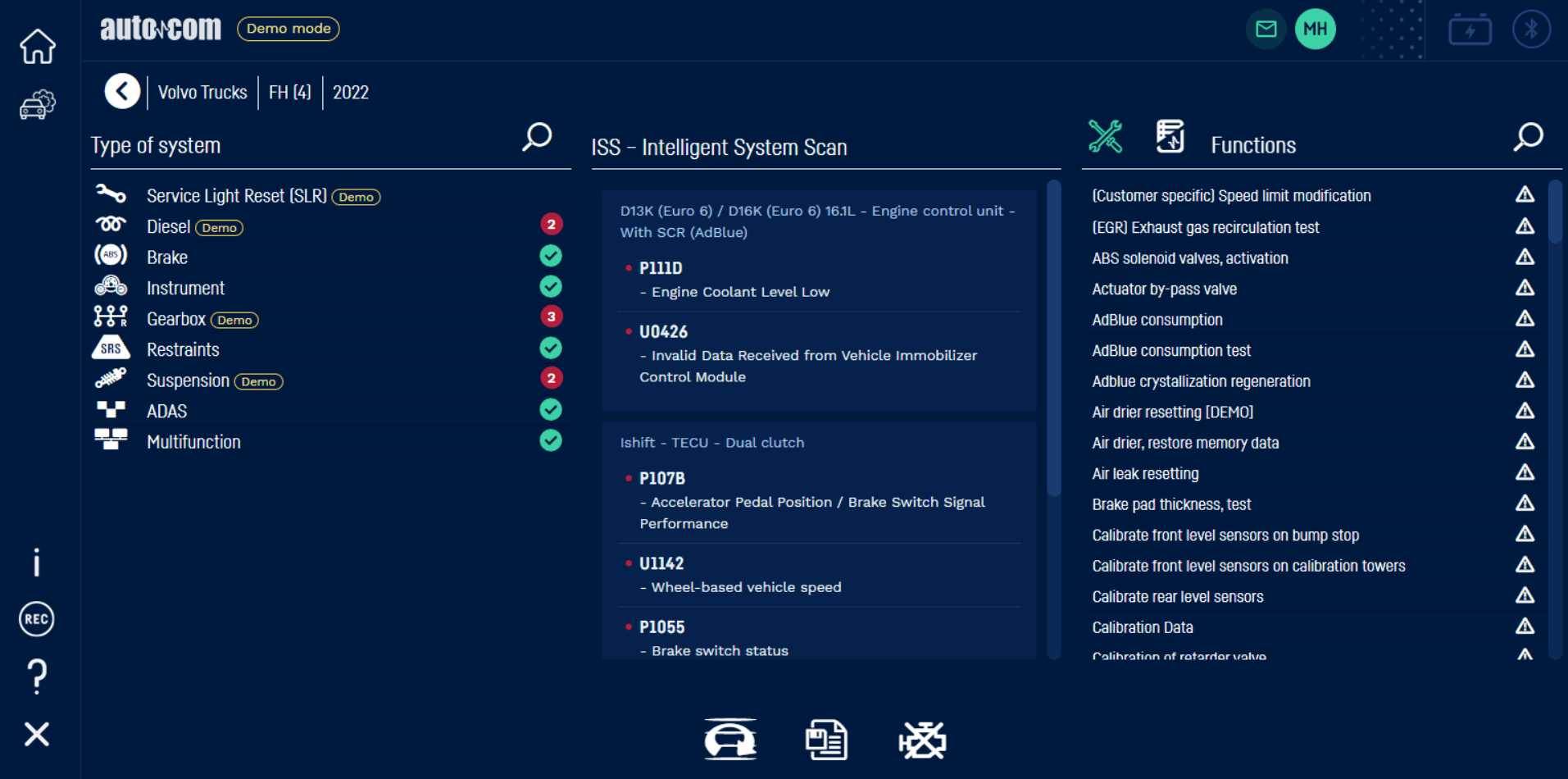Open the help question mark icon

tap(37, 676)
